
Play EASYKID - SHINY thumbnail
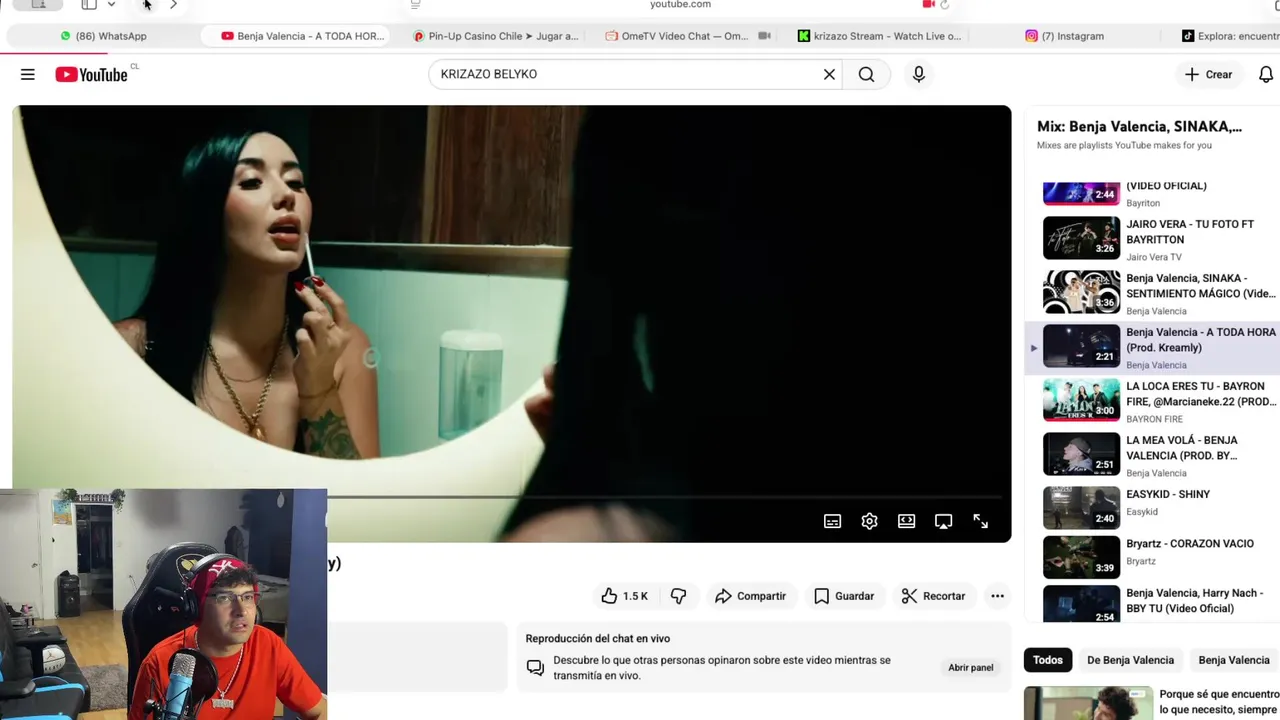point(1082,508)
